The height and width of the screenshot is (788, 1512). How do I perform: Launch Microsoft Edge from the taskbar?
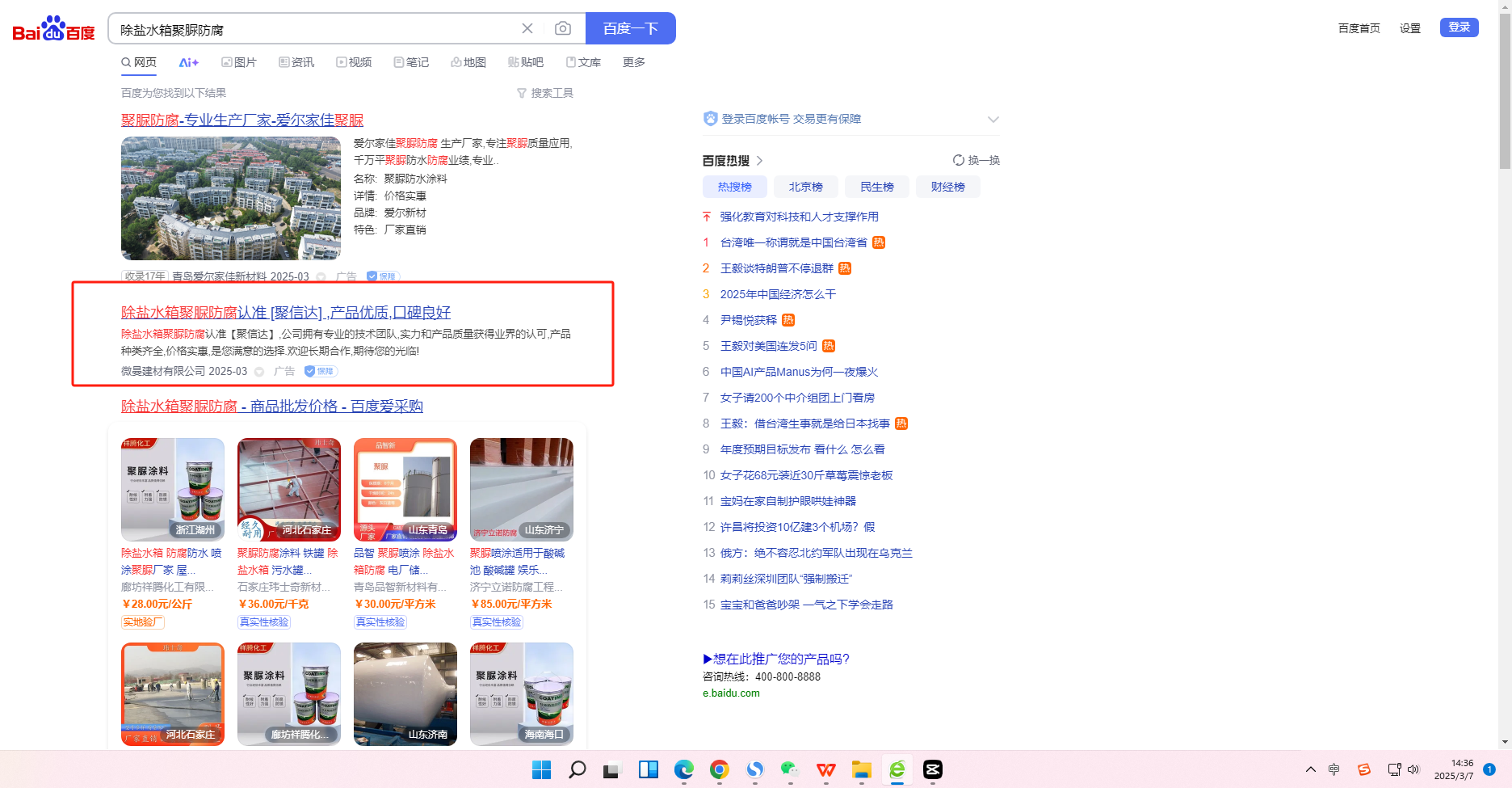click(x=684, y=769)
